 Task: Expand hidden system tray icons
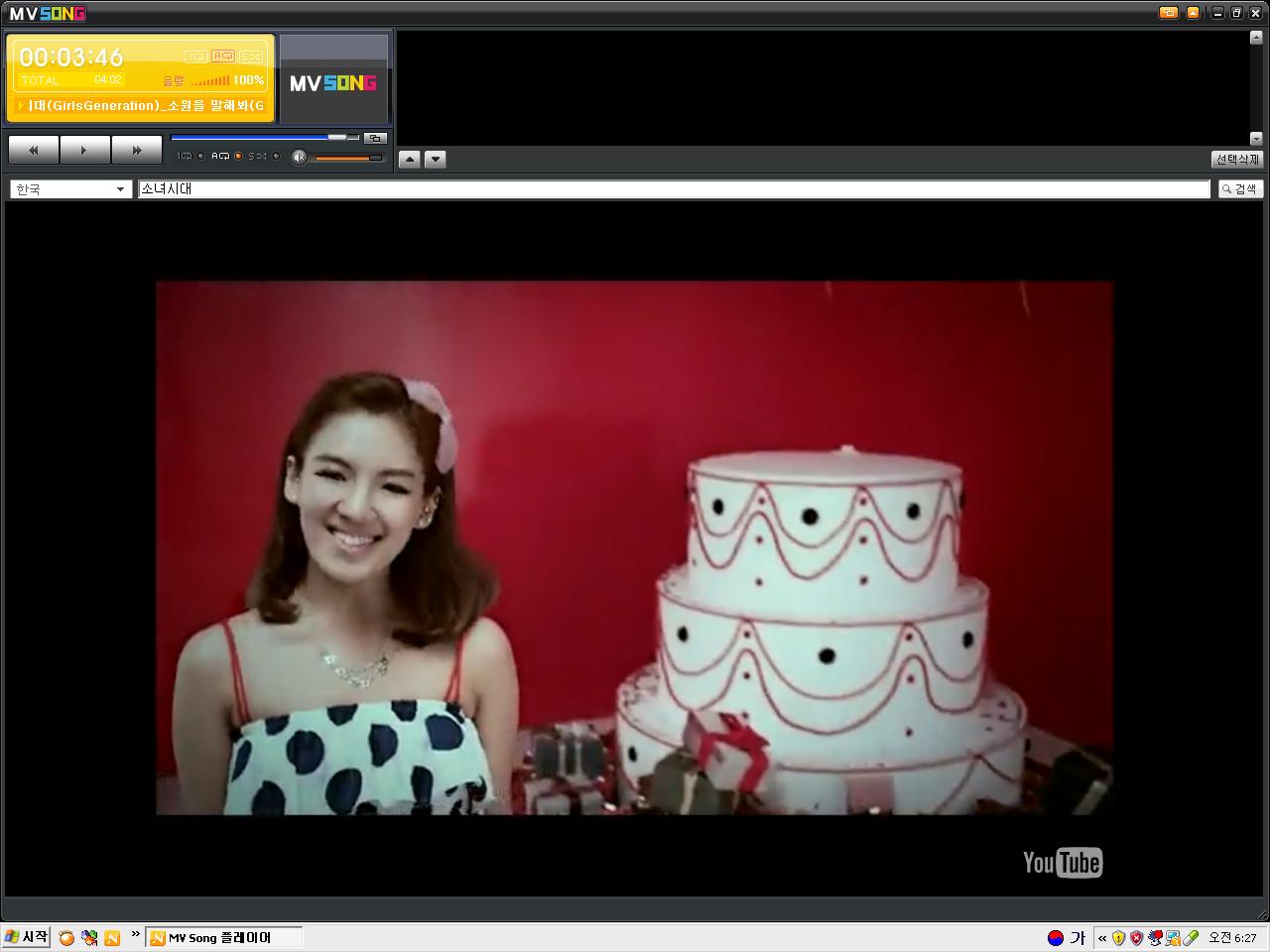(1102, 938)
